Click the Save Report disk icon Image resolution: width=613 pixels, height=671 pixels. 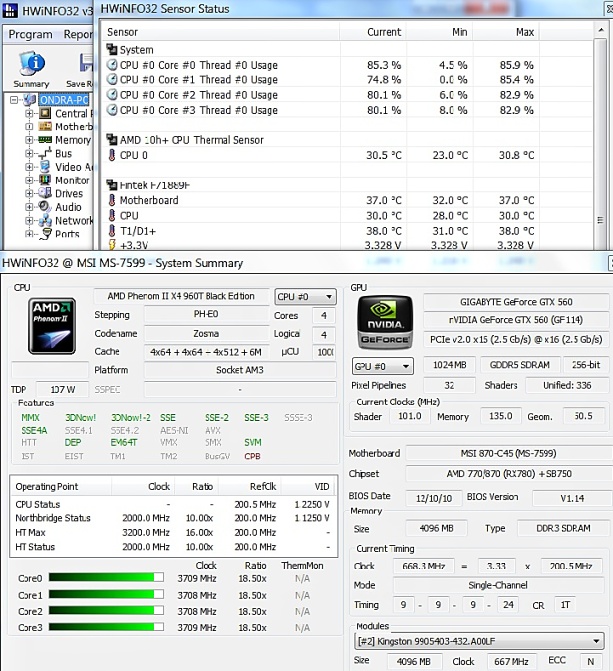tap(86, 62)
